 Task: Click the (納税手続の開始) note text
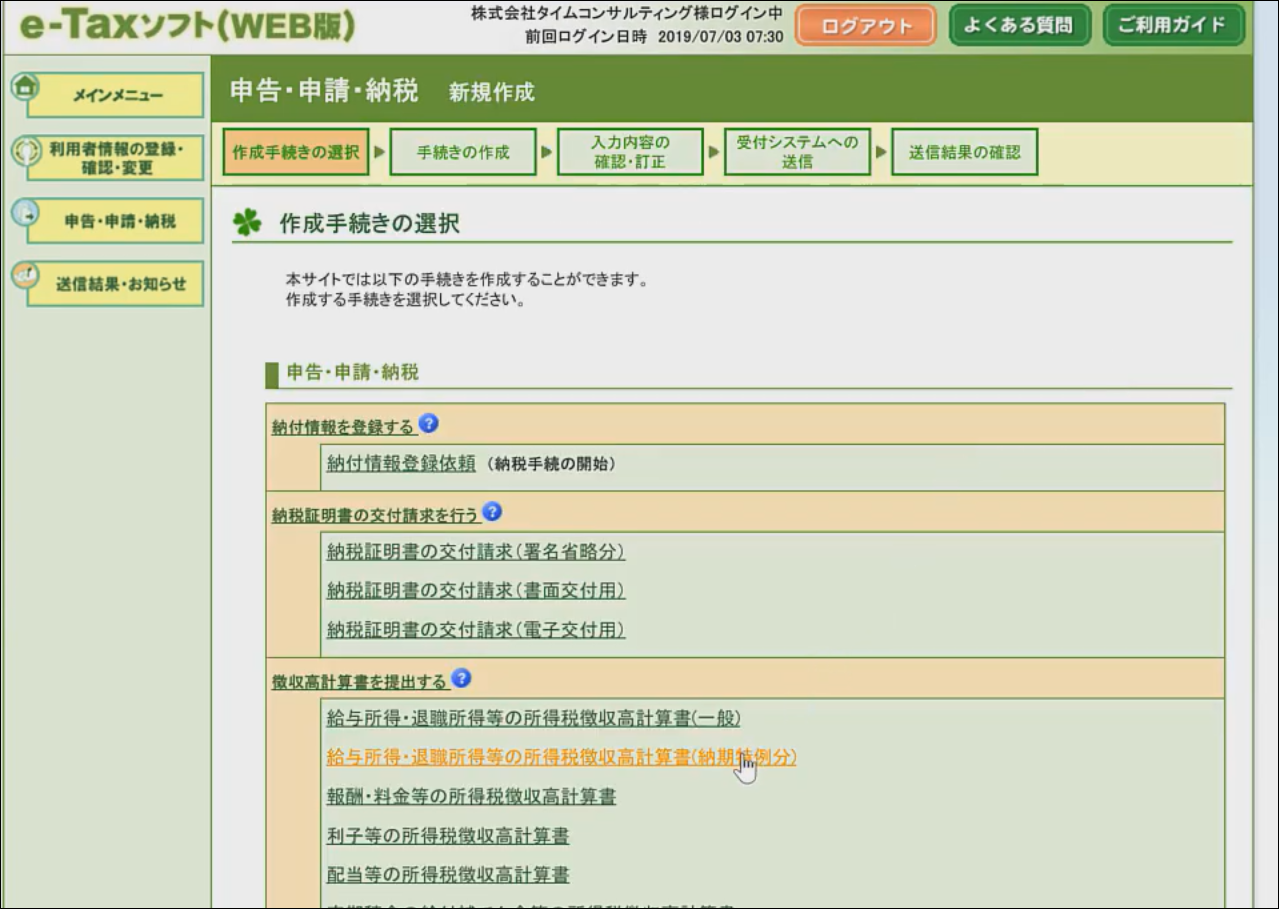point(551,464)
